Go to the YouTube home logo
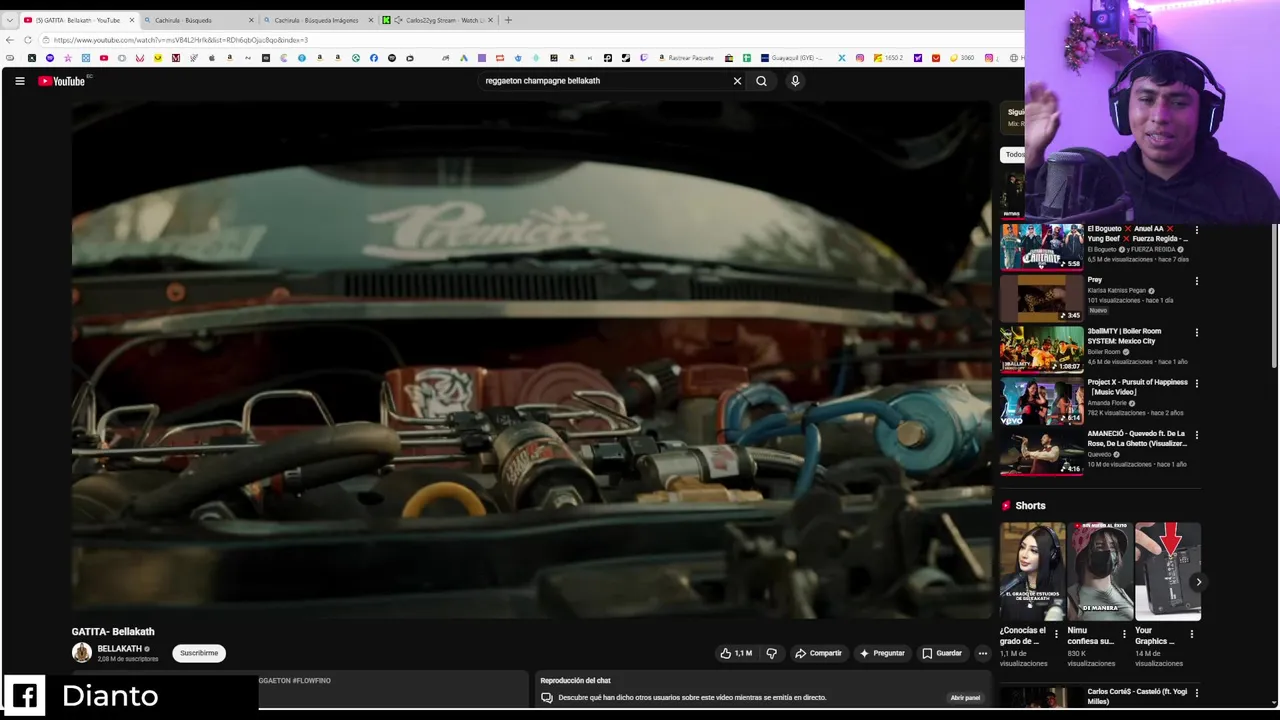1280x720 pixels. point(62,81)
